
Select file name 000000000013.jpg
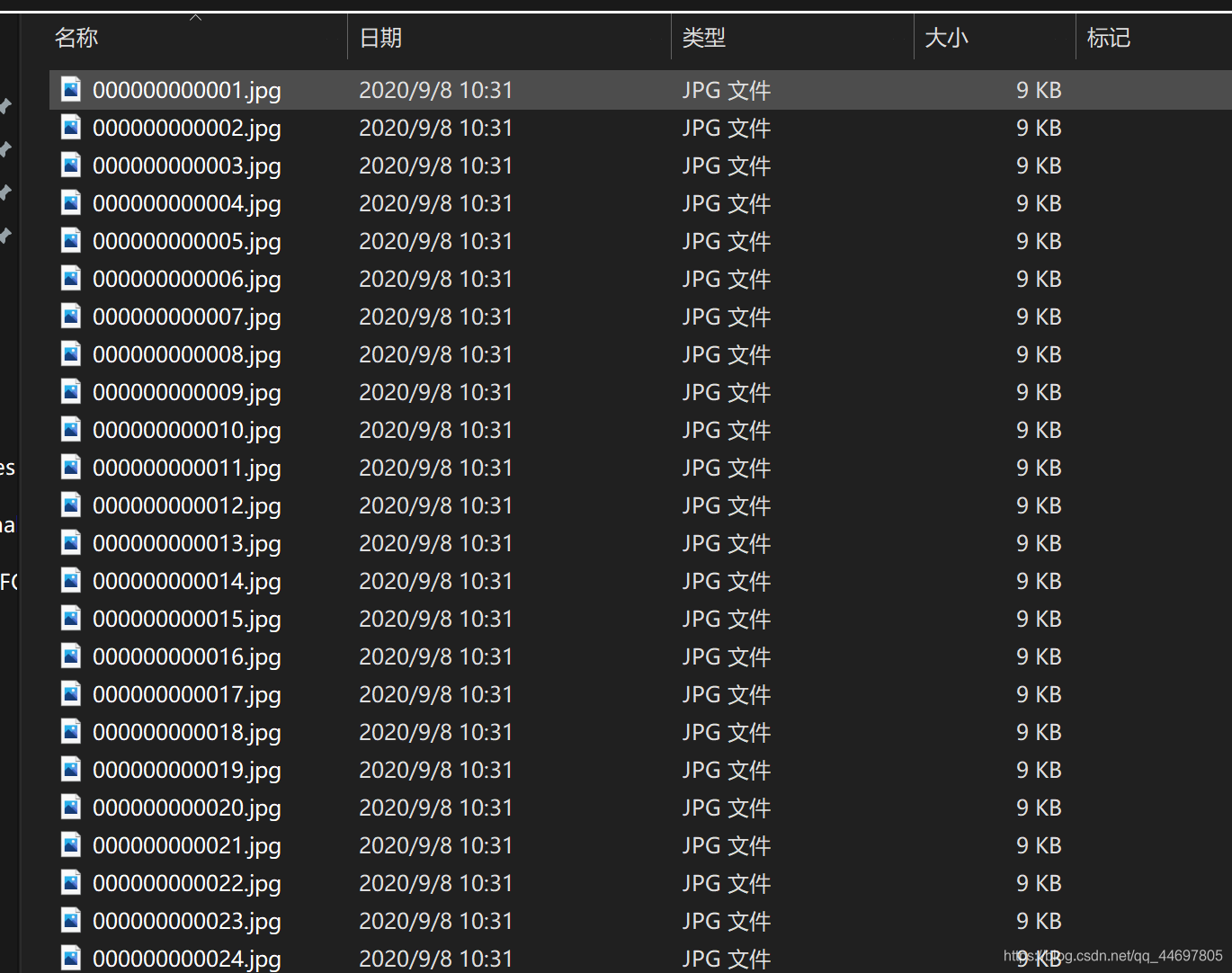pyautogui.click(x=187, y=544)
